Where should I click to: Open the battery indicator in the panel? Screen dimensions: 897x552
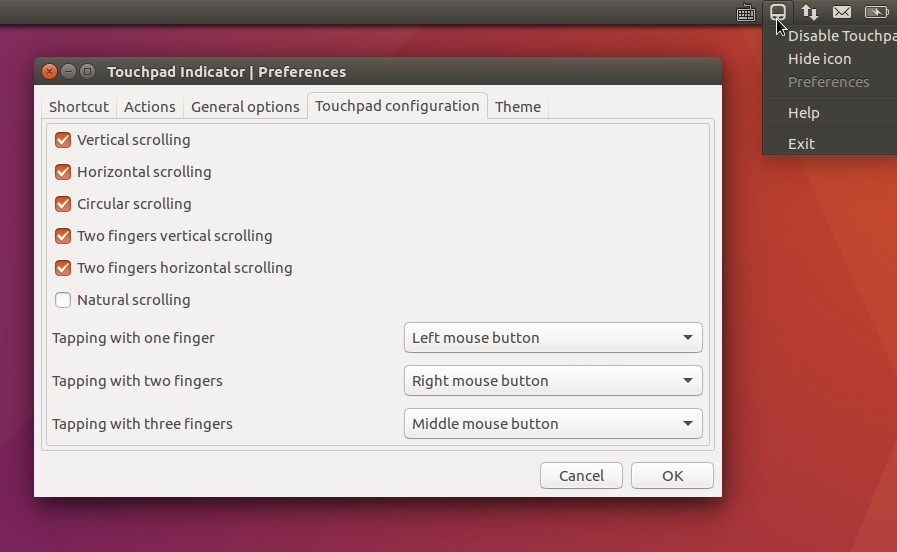click(x=876, y=12)
